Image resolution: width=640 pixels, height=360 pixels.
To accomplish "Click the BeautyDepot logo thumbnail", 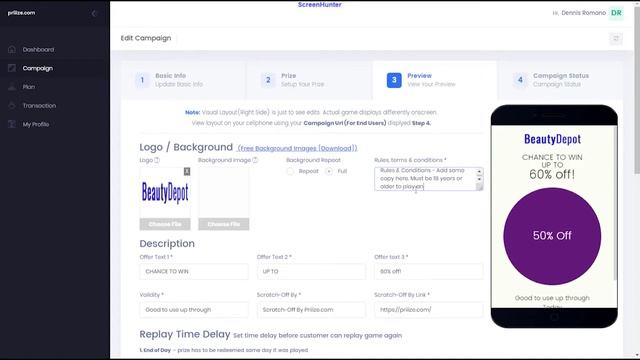I will [x=165, y=192].
